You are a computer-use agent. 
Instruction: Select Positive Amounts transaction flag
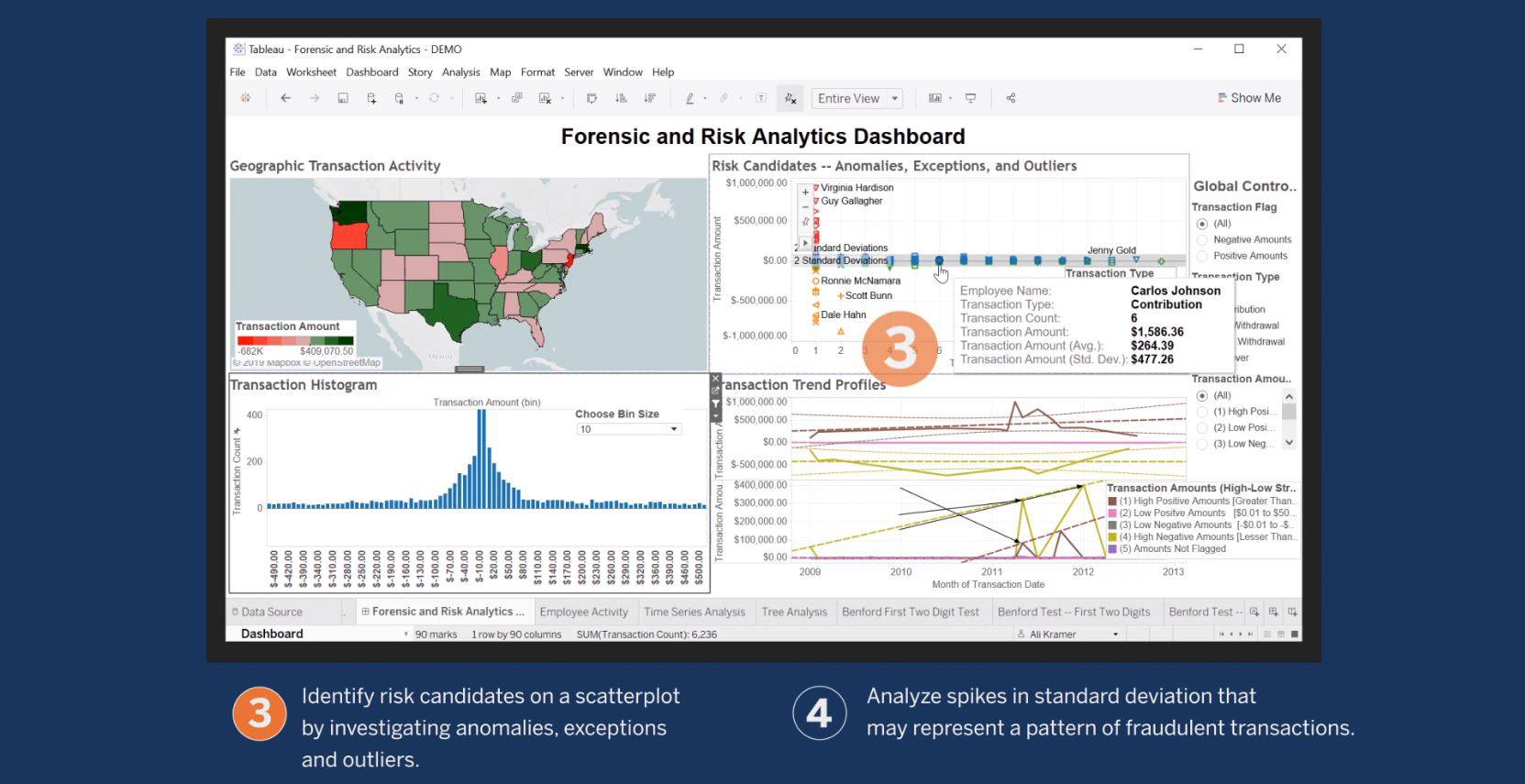(x=1202, y=257)
